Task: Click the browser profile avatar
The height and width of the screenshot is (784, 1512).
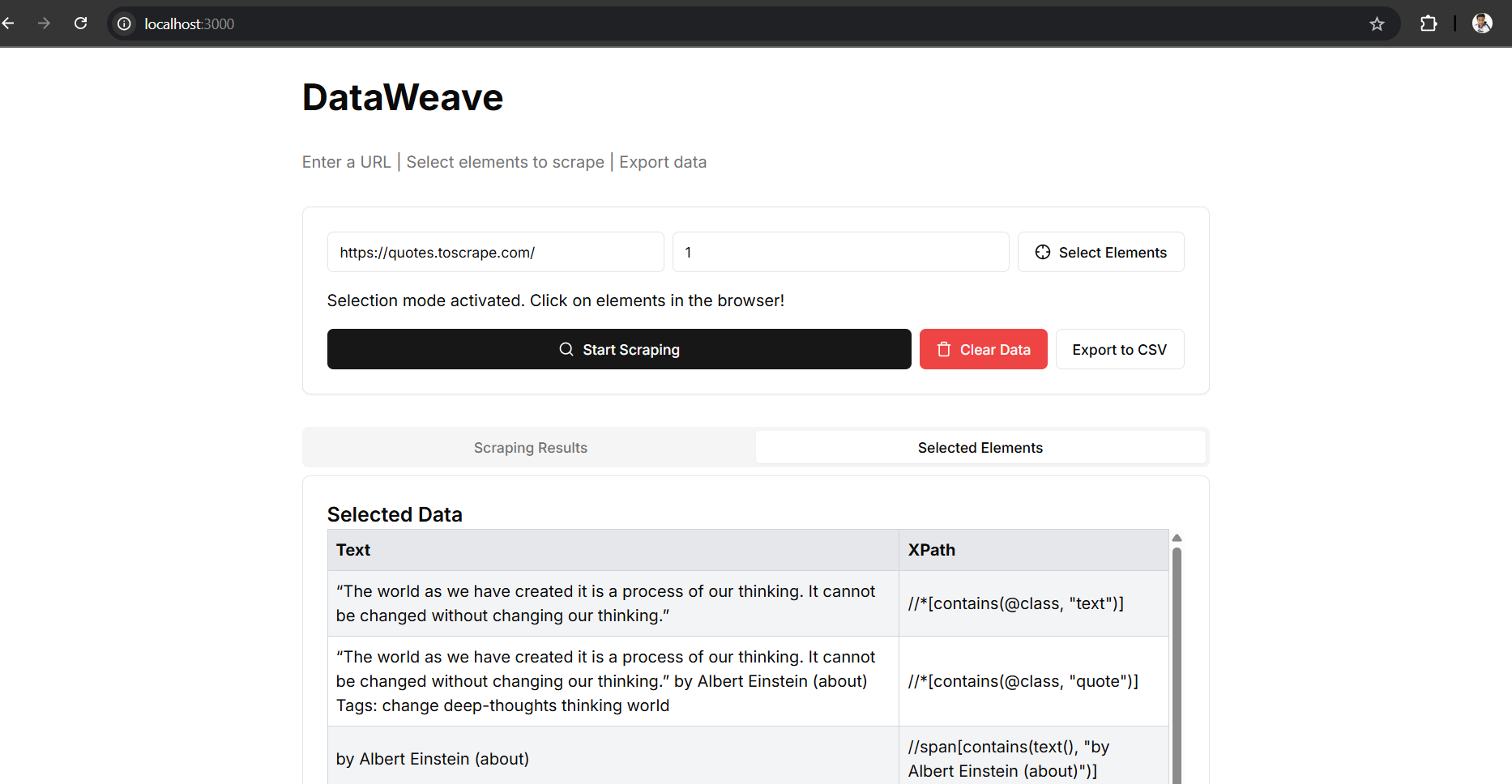Action: point(1482,23)
